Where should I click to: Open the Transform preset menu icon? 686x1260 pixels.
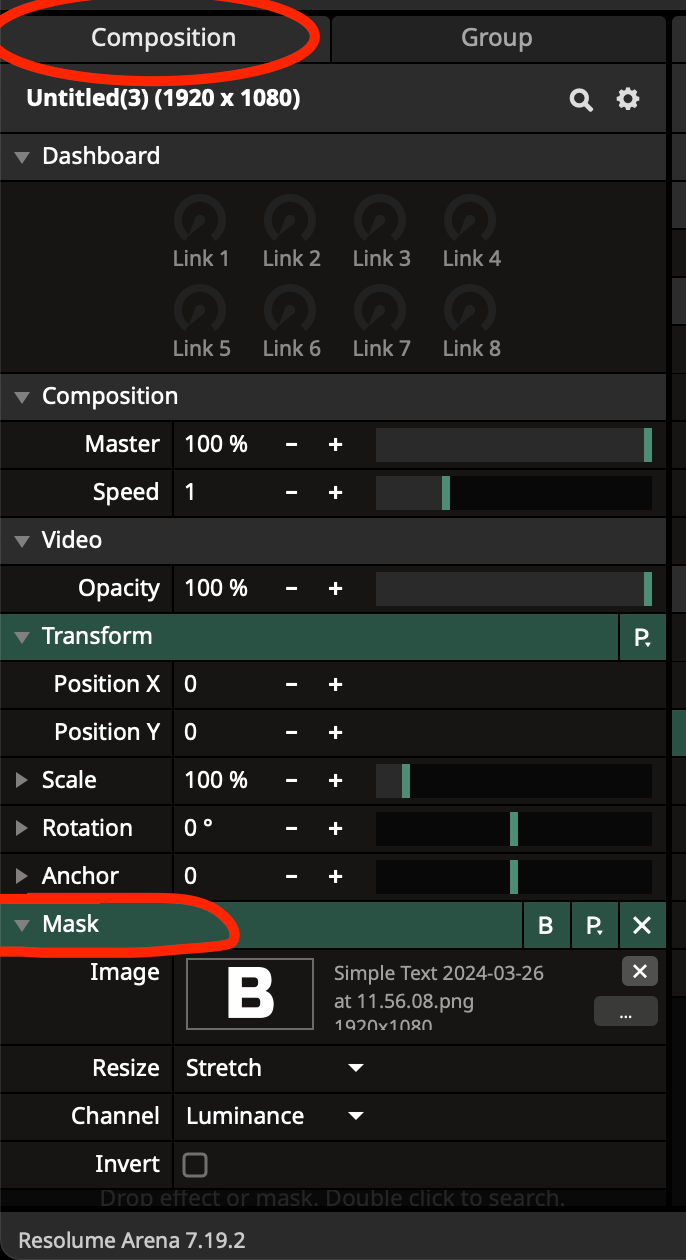pos(643,637)
